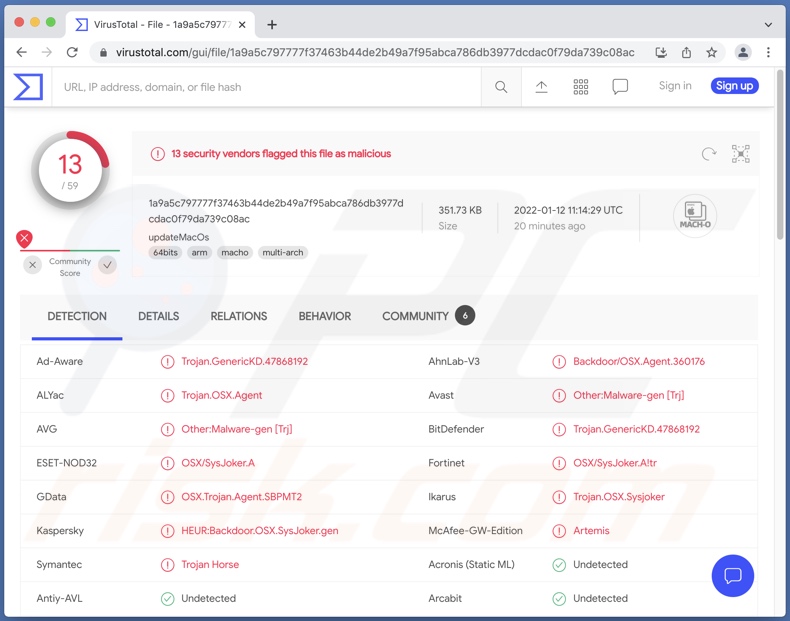Select the Artemis McAfee result
This screenshot has height=621, width=790.
click(591, 531)
